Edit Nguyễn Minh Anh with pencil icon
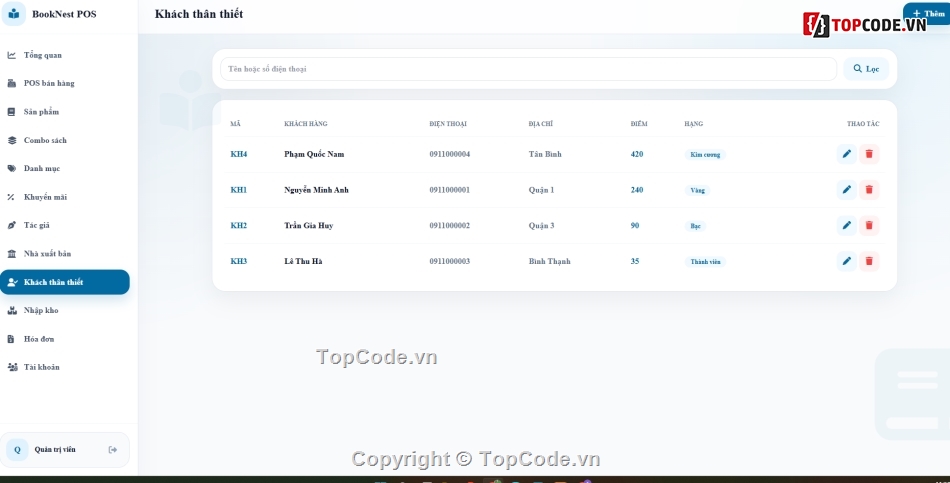 846,190
